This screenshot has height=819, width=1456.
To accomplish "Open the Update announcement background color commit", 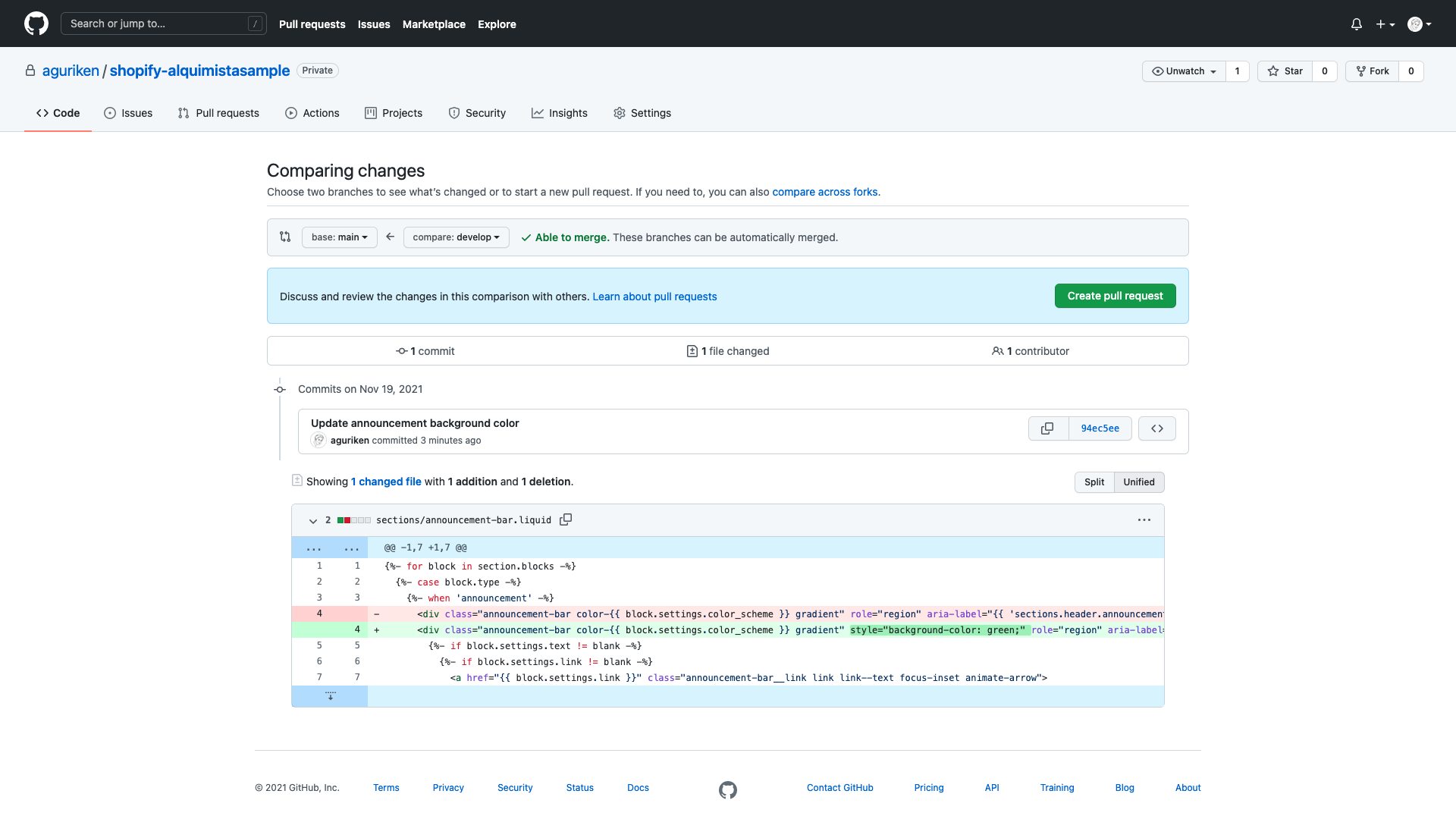I will [415, 423].
